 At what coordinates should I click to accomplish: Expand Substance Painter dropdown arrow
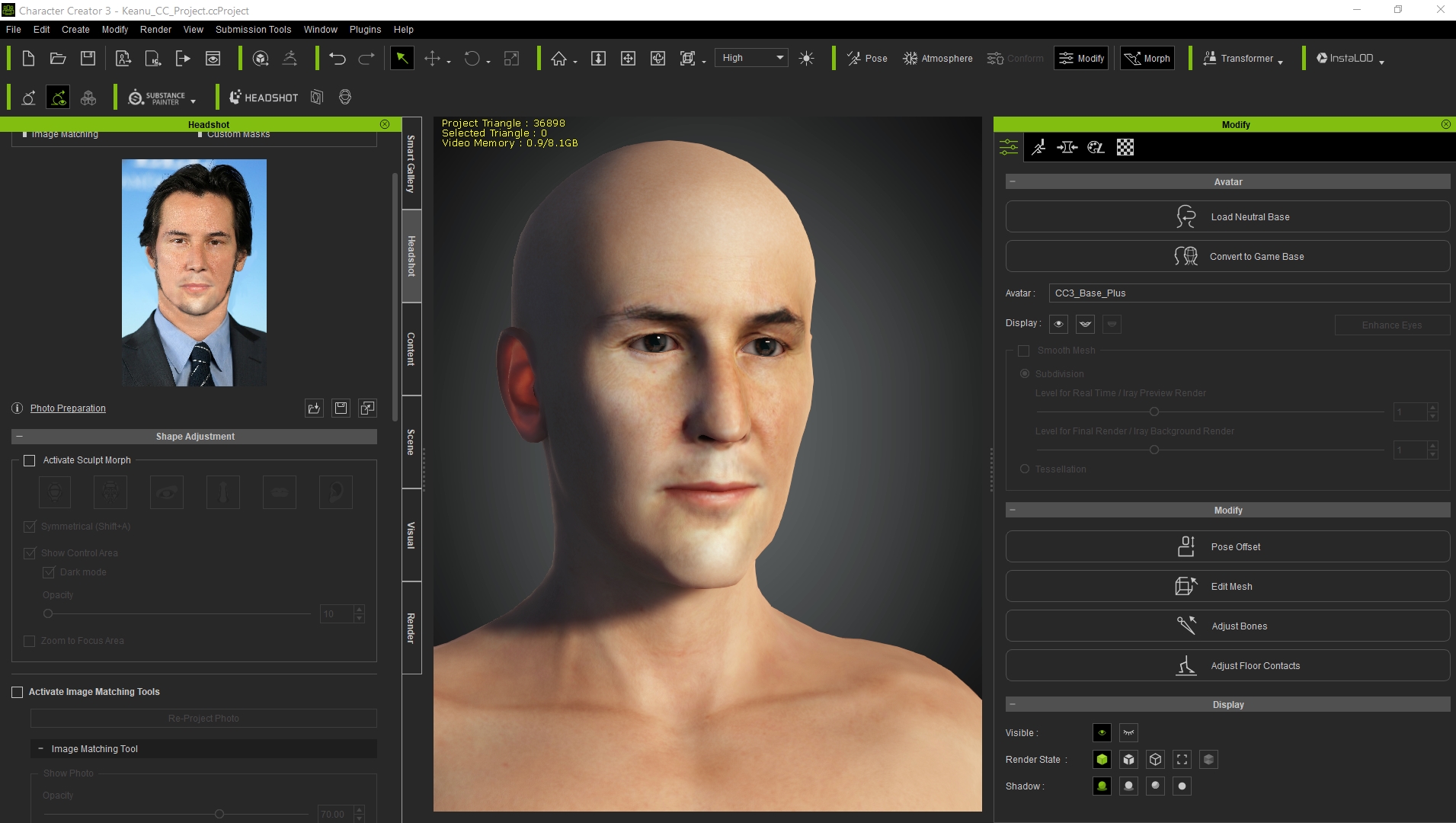[194, 101]
